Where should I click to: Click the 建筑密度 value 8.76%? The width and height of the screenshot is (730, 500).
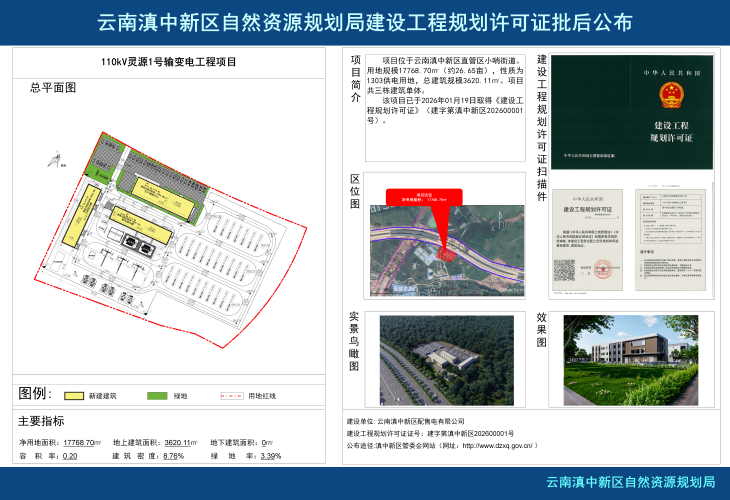[x=174, y=456]
